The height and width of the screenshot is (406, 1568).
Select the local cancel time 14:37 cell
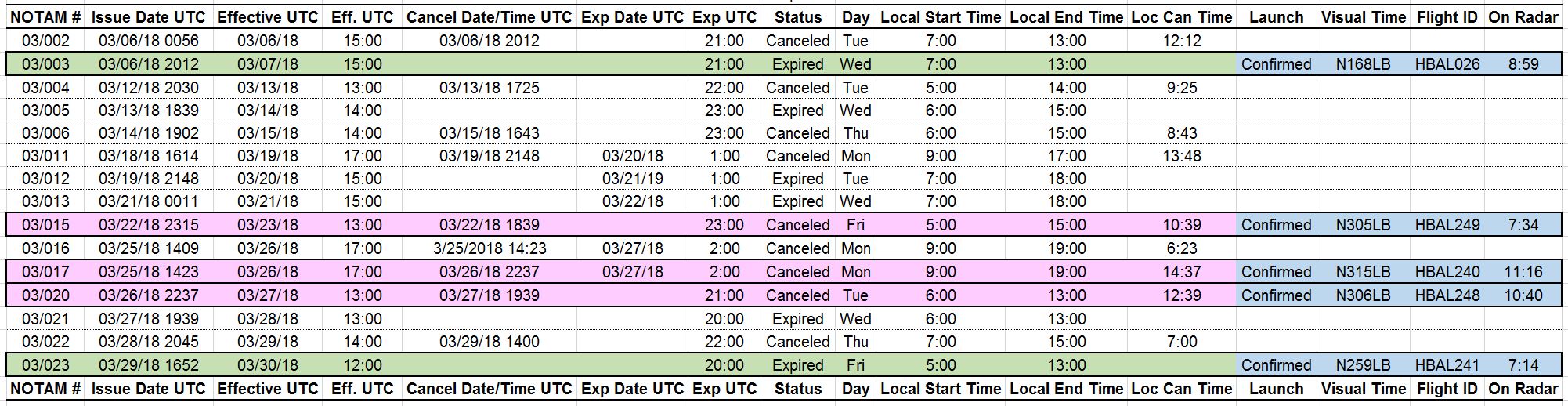[x=1181, y=272]
